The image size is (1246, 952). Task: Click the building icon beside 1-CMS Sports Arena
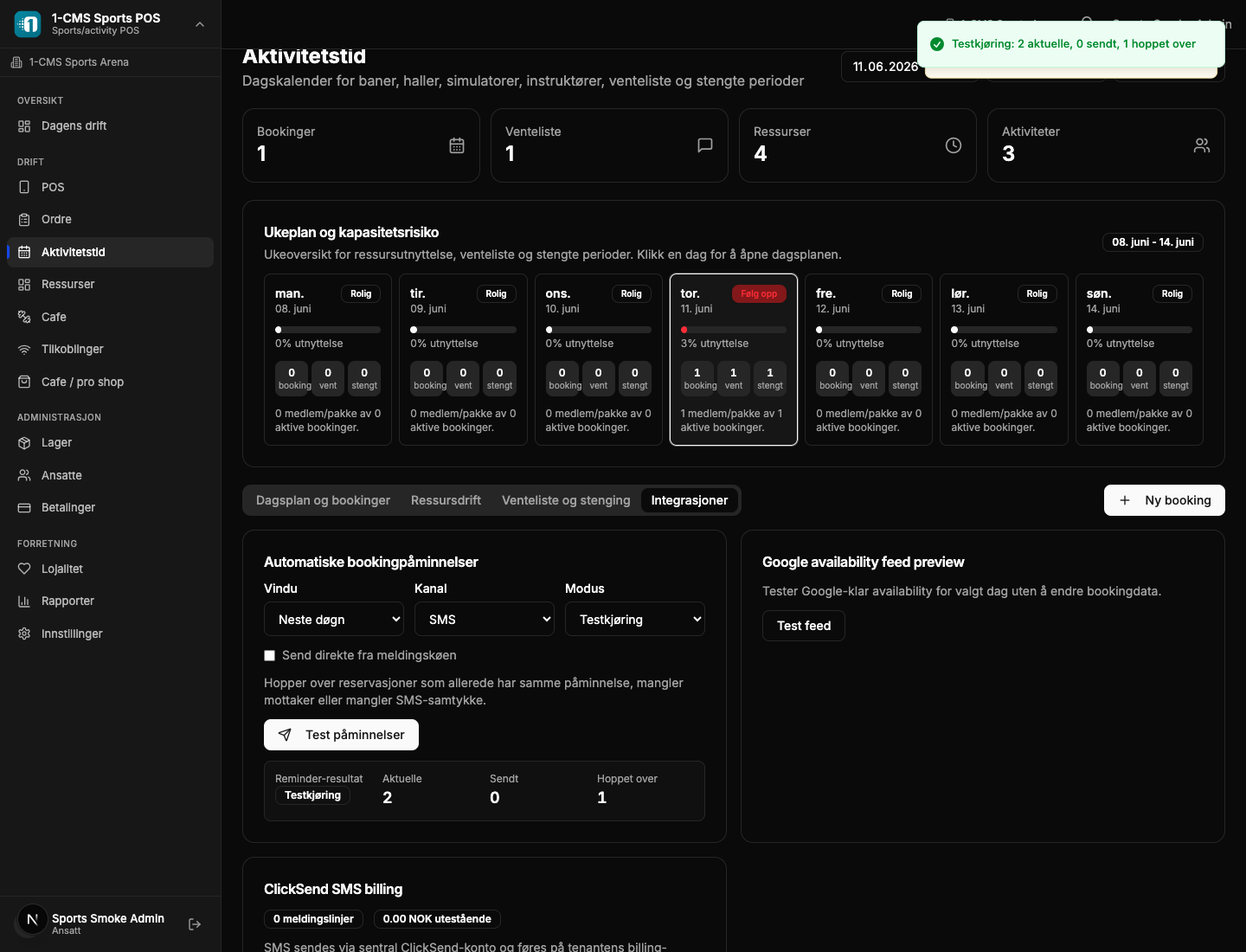coord(16,62)
